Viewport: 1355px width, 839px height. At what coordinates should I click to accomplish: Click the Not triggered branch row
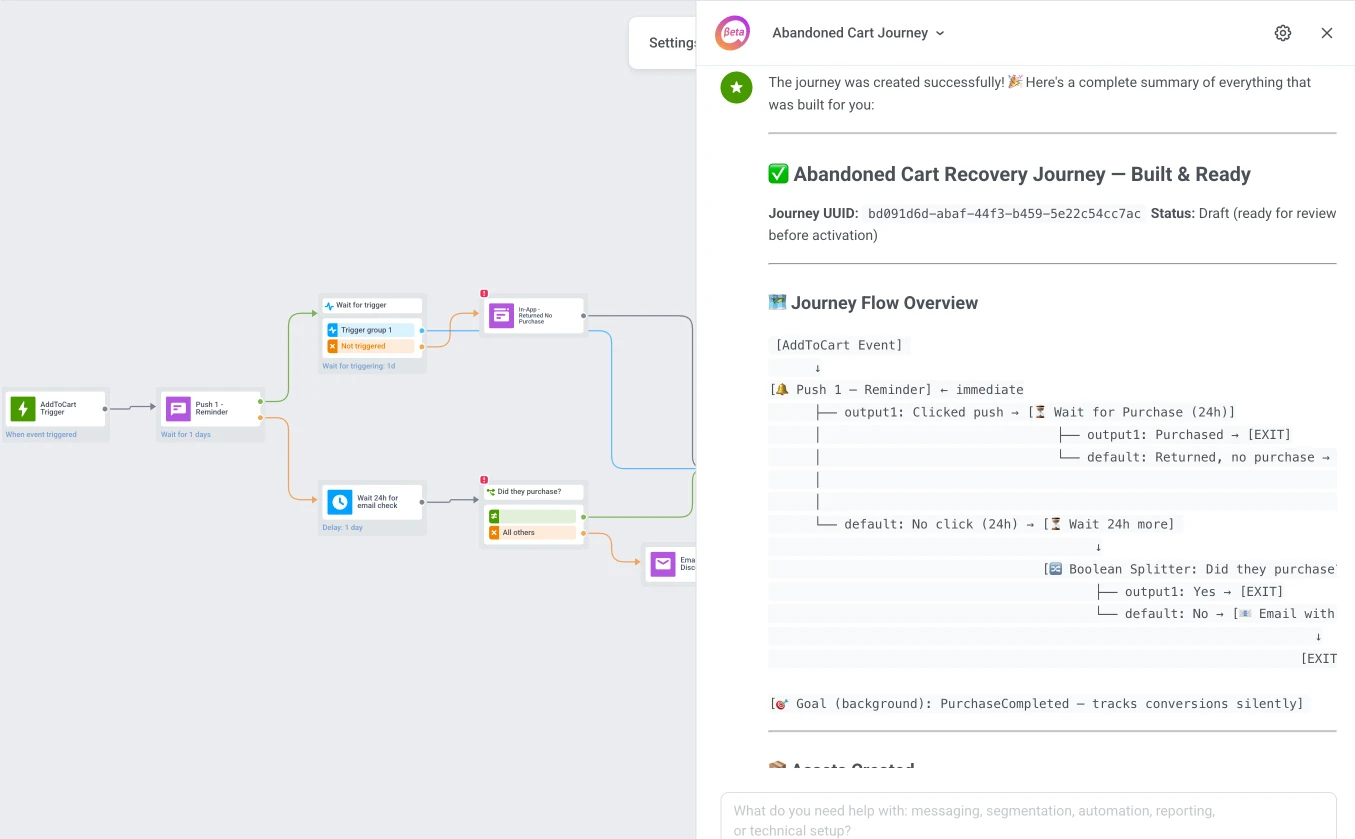point(370,346)
